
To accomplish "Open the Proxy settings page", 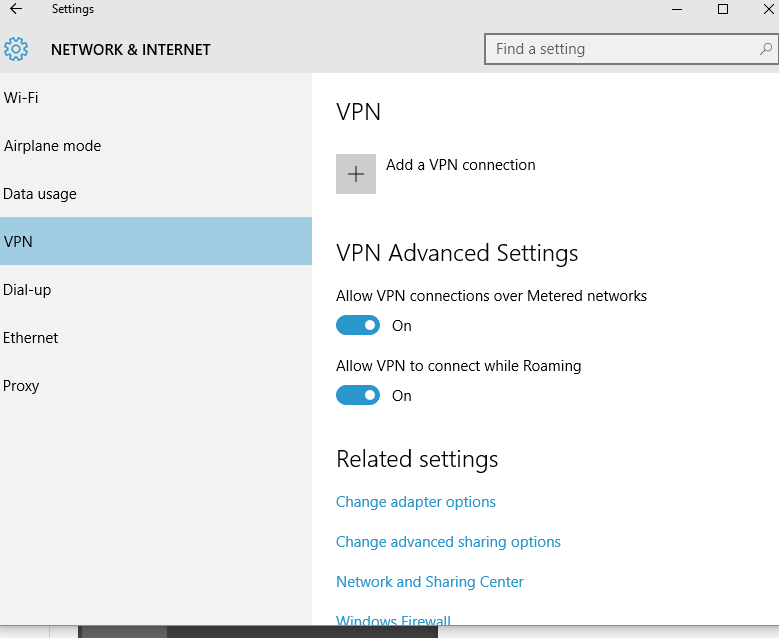I will pos(21,386).
